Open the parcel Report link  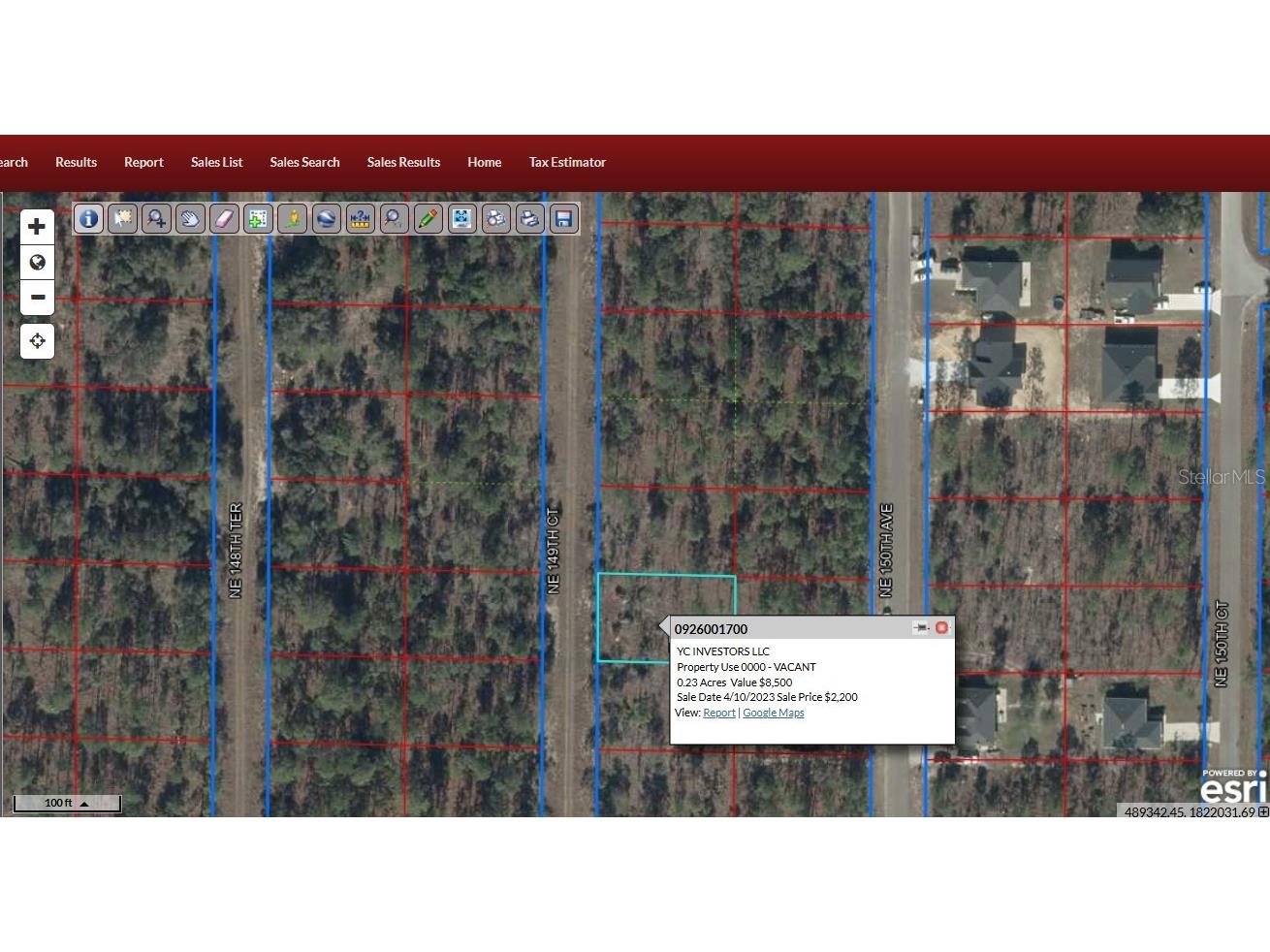pyautogui.click(x=718, y=713)
